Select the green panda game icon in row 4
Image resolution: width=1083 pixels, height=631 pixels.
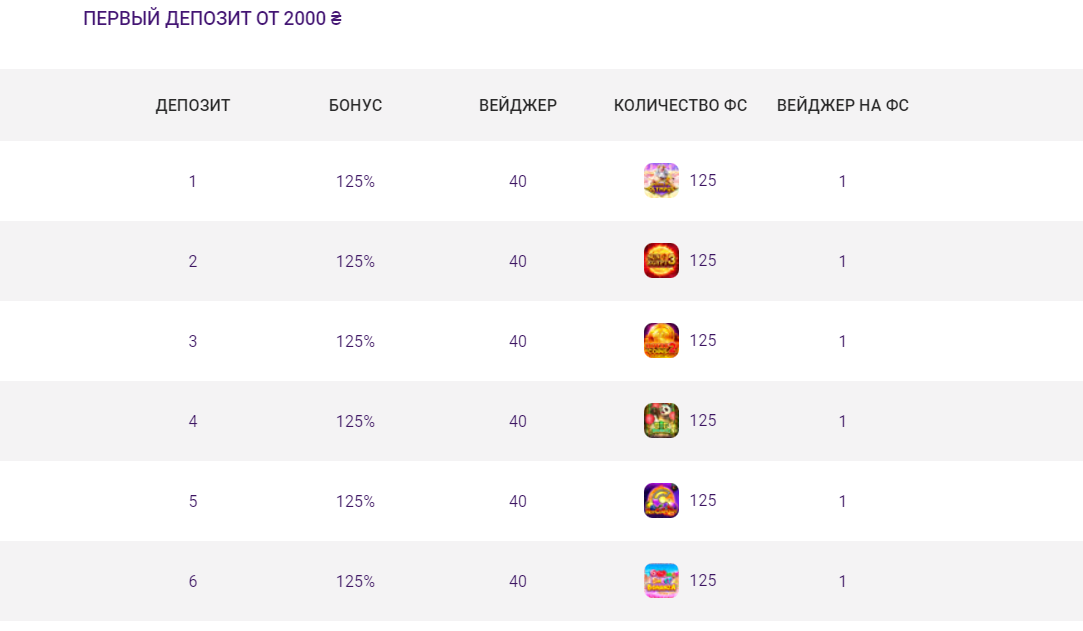pos(661,421)
